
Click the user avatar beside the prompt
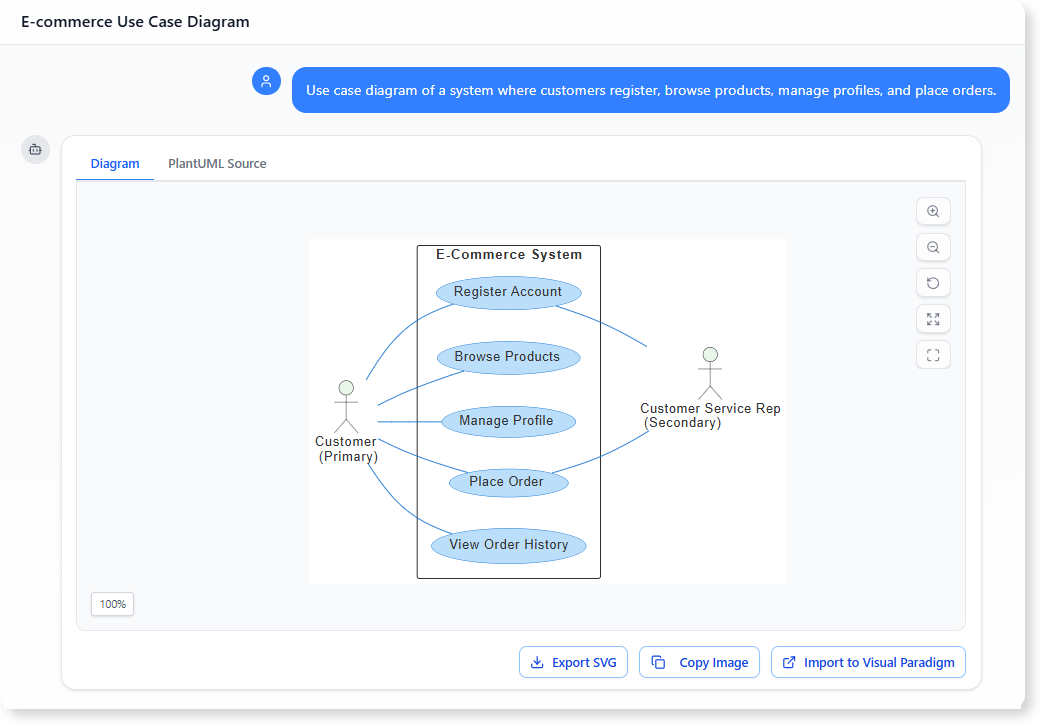point(266,81)
